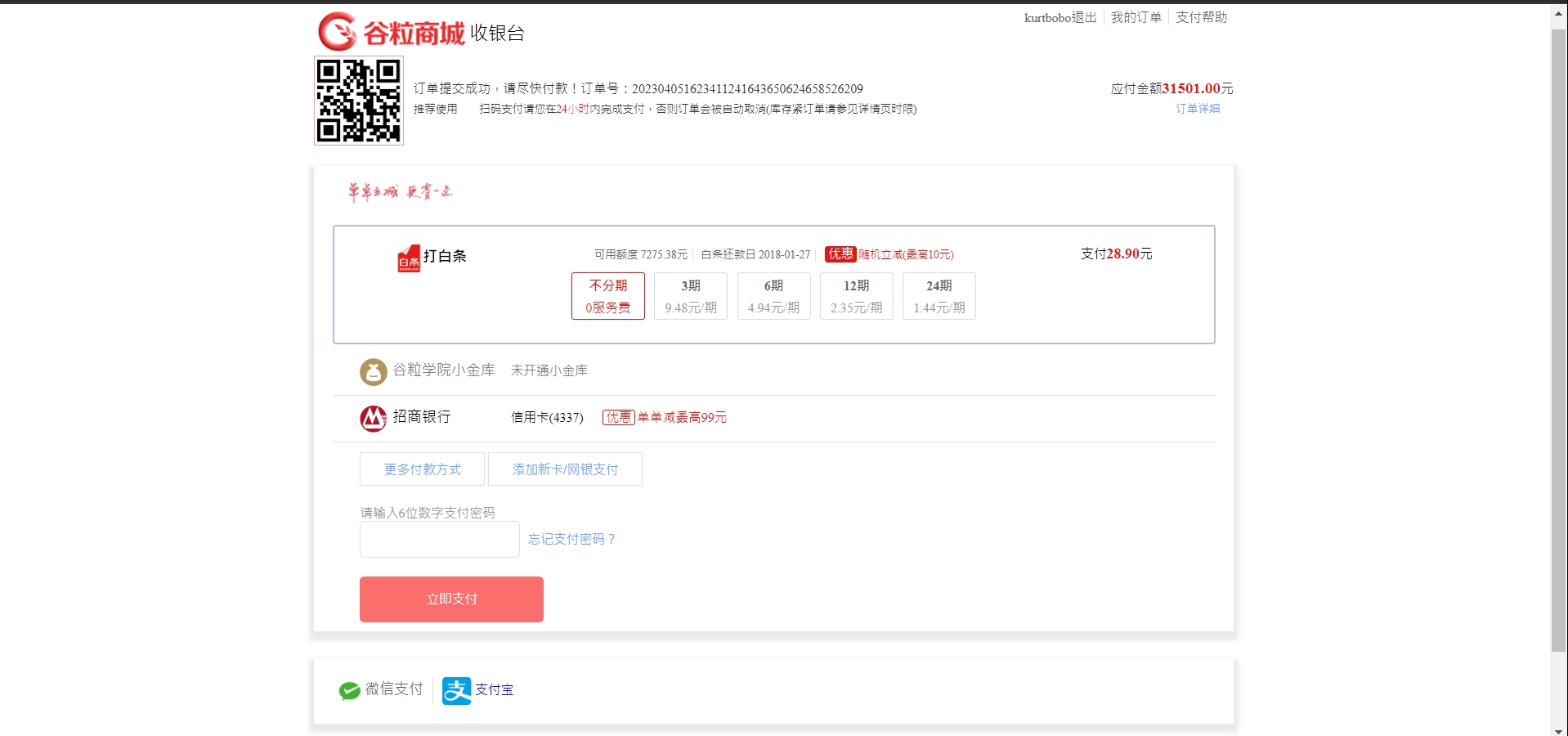The height and width of the screenshot is (736, 1568).
Task: Log out via kurtbobo退出 link
Action: (1060, 17)
